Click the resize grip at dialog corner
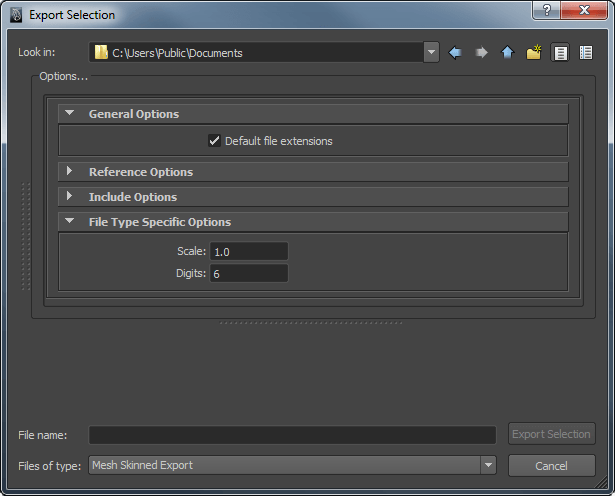This screenshot has width=615, height=496. coord(602,483)
